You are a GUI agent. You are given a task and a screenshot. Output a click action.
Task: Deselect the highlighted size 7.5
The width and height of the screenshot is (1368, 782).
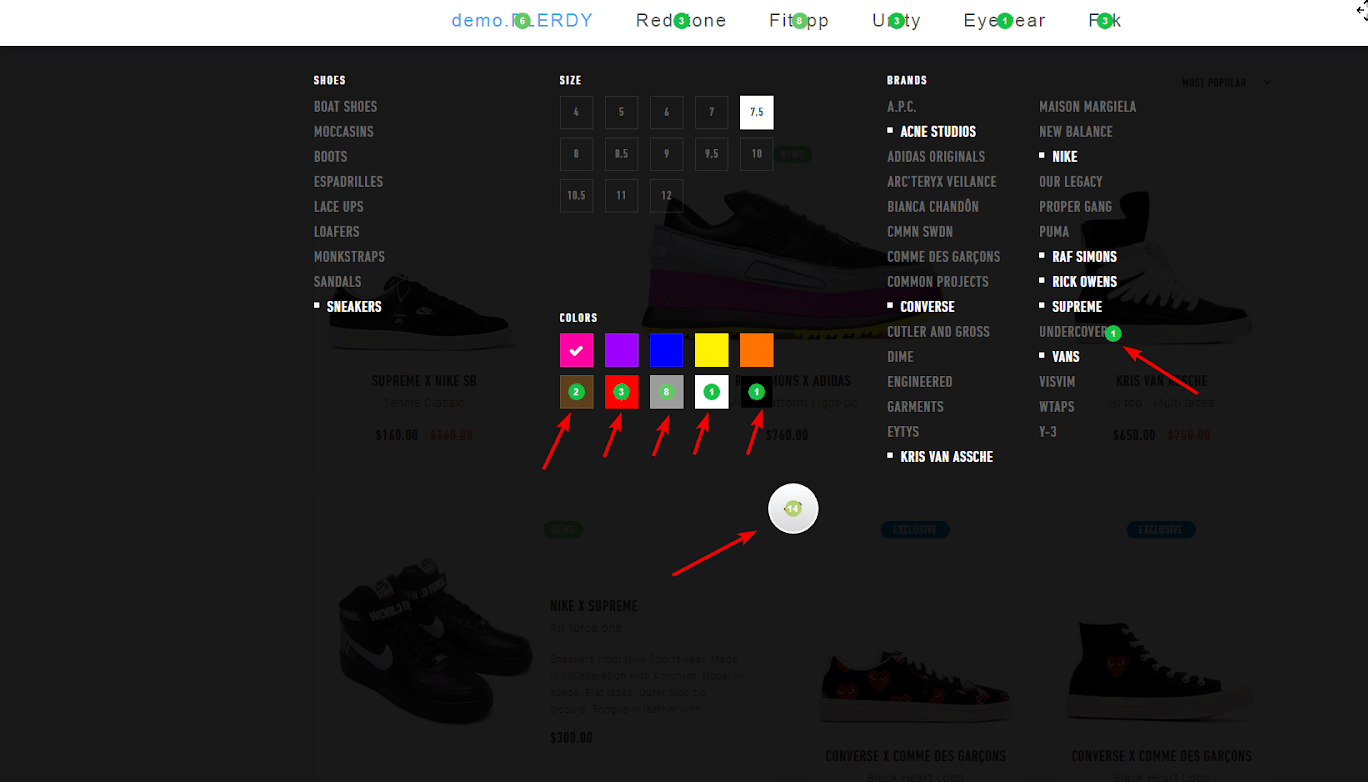757,113
